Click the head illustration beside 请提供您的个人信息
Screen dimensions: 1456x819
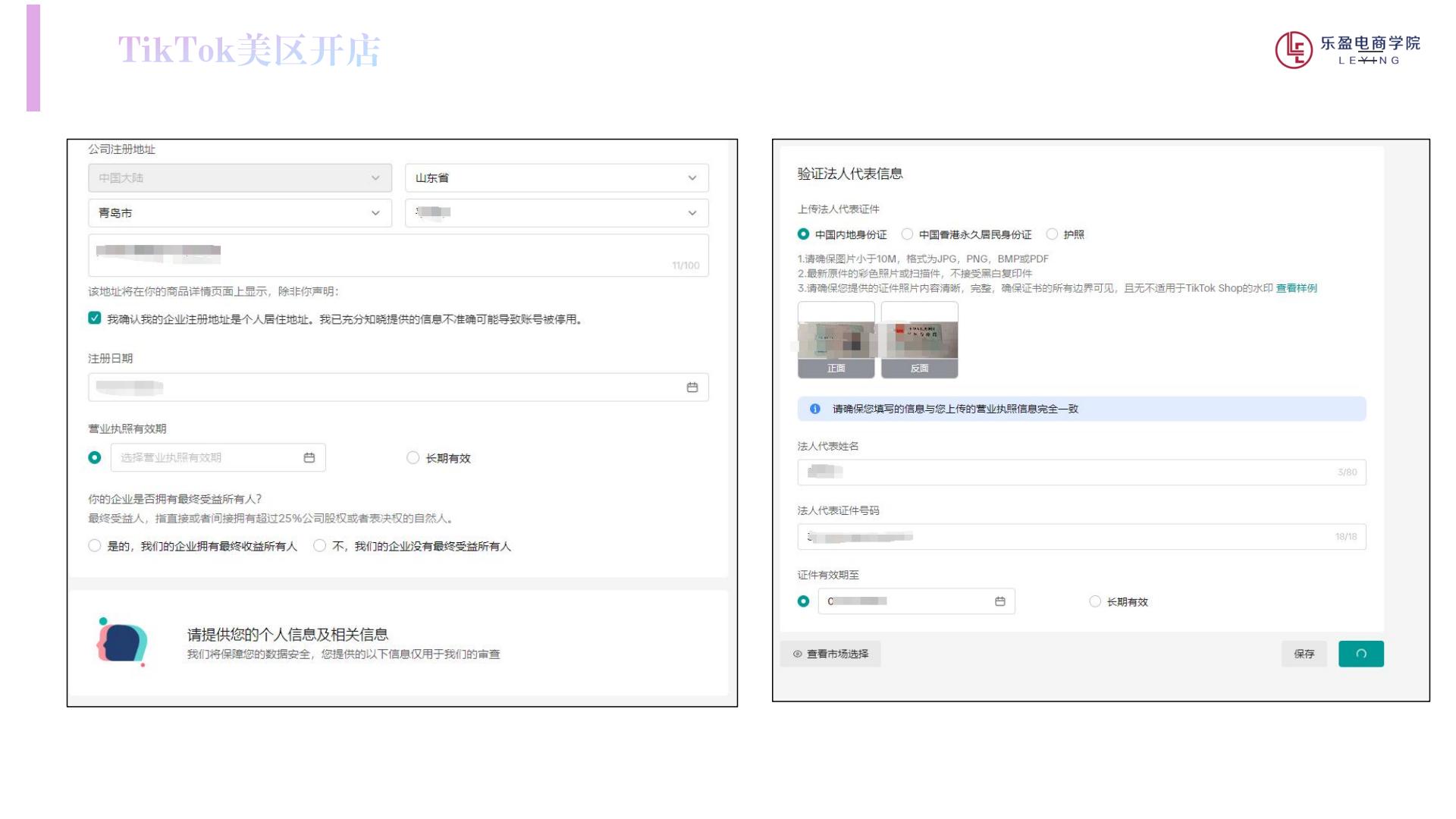121,642
